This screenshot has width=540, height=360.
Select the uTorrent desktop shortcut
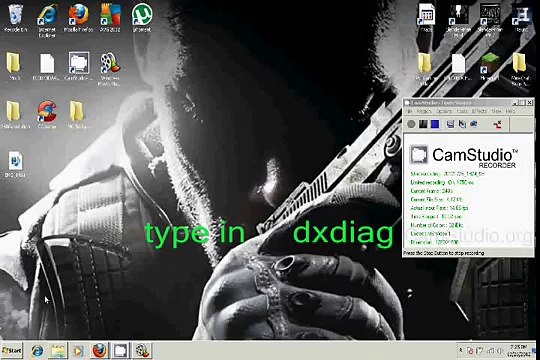pos(142,18)
